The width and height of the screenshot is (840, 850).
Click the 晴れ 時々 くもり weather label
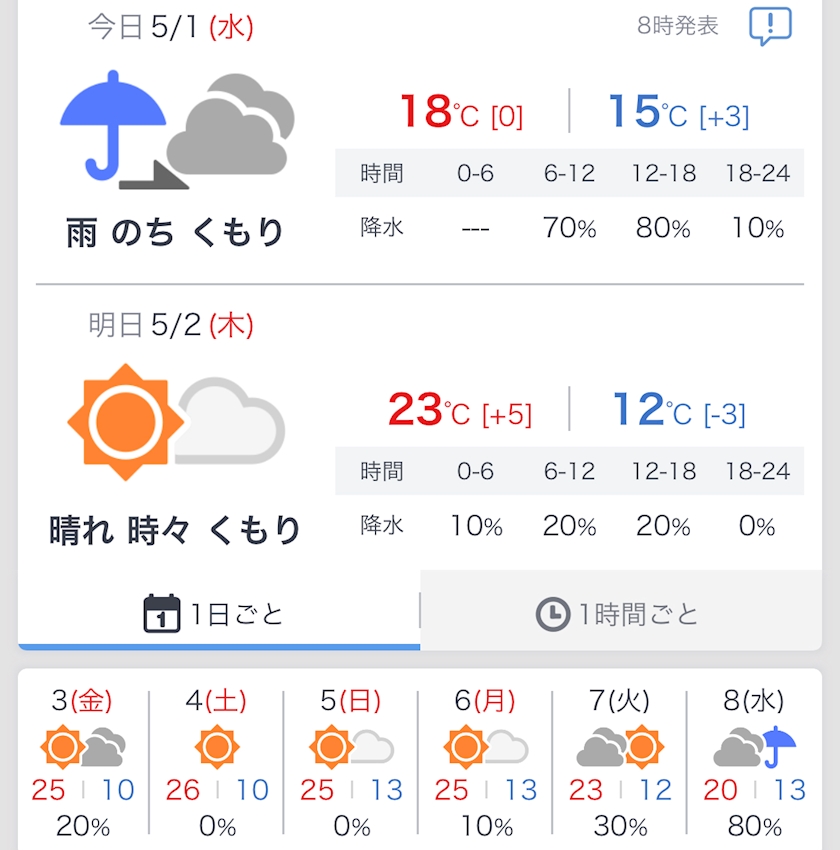175,530
